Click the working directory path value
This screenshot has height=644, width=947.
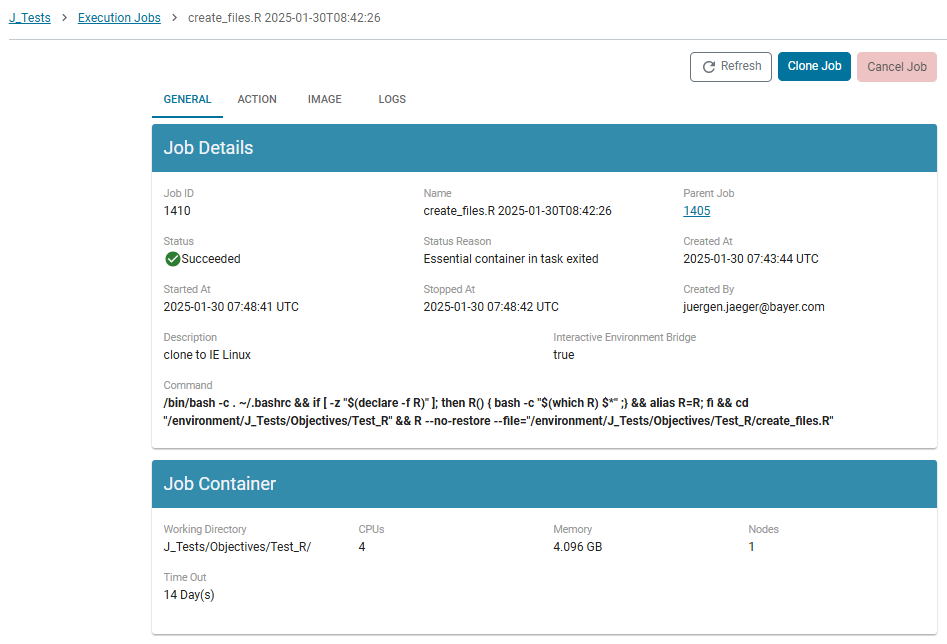(237, 547)
